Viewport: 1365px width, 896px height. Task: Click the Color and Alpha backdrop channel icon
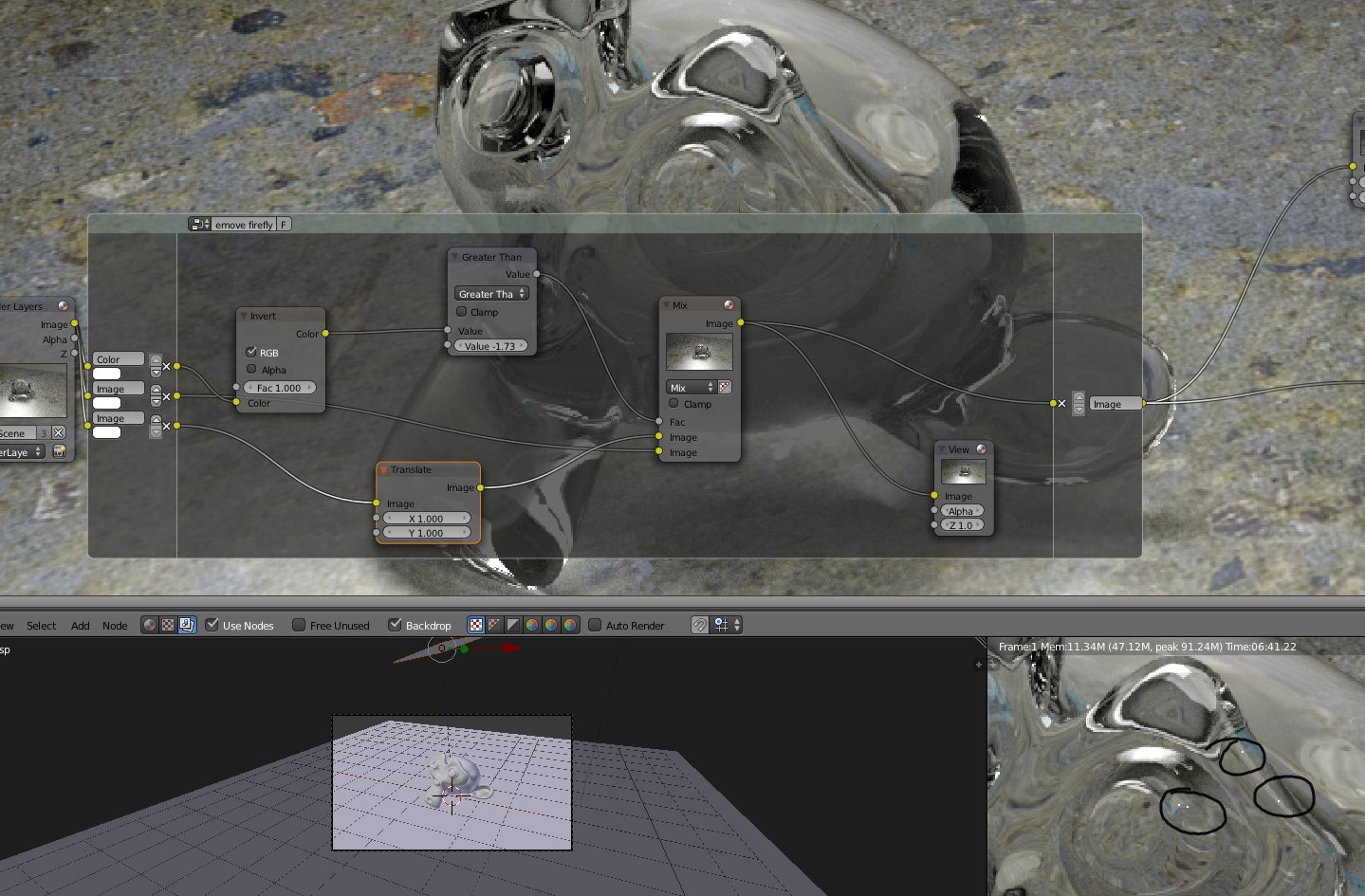tap(476, 625)
